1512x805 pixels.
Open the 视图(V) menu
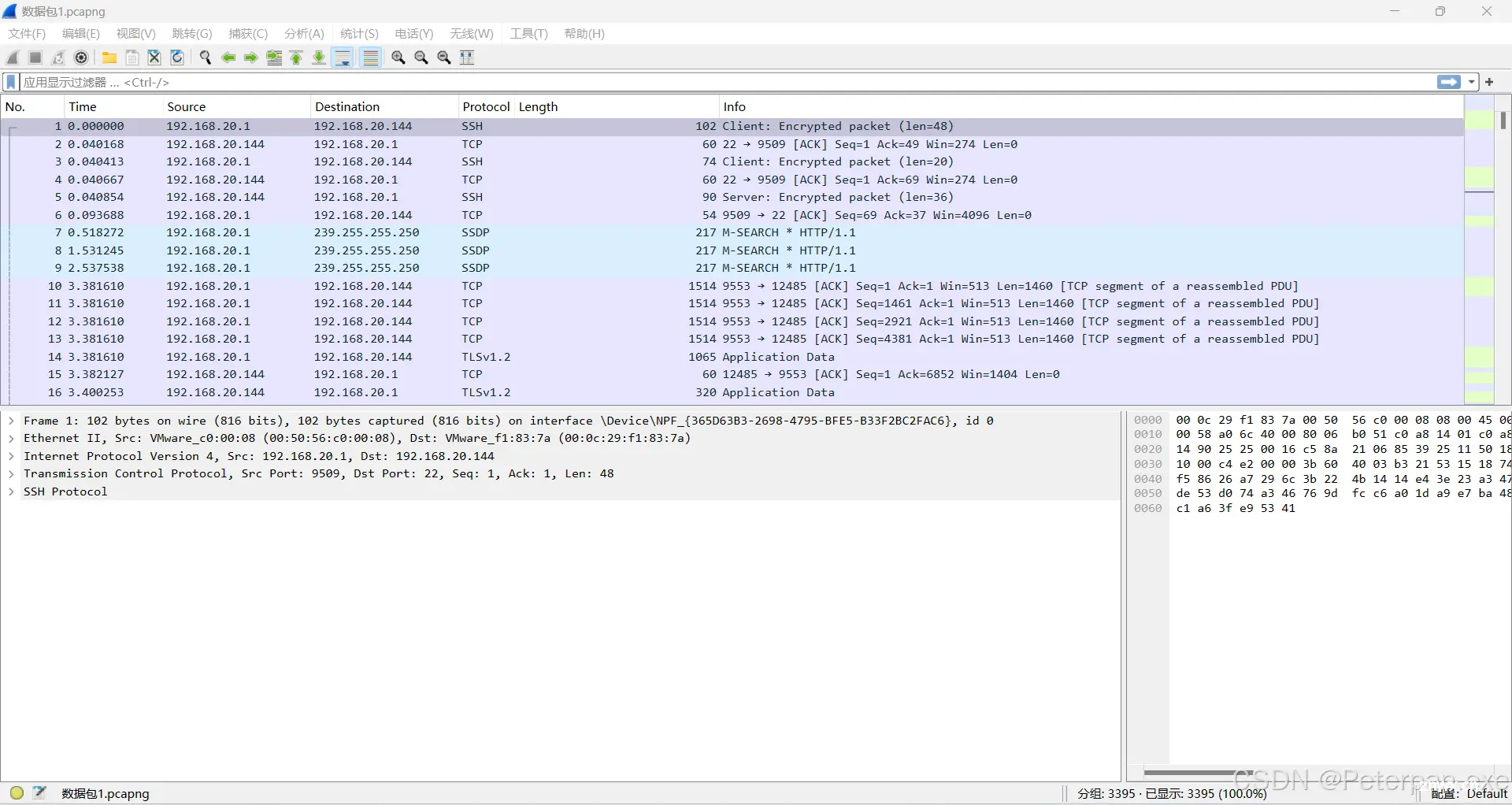[x=136, y=34]
